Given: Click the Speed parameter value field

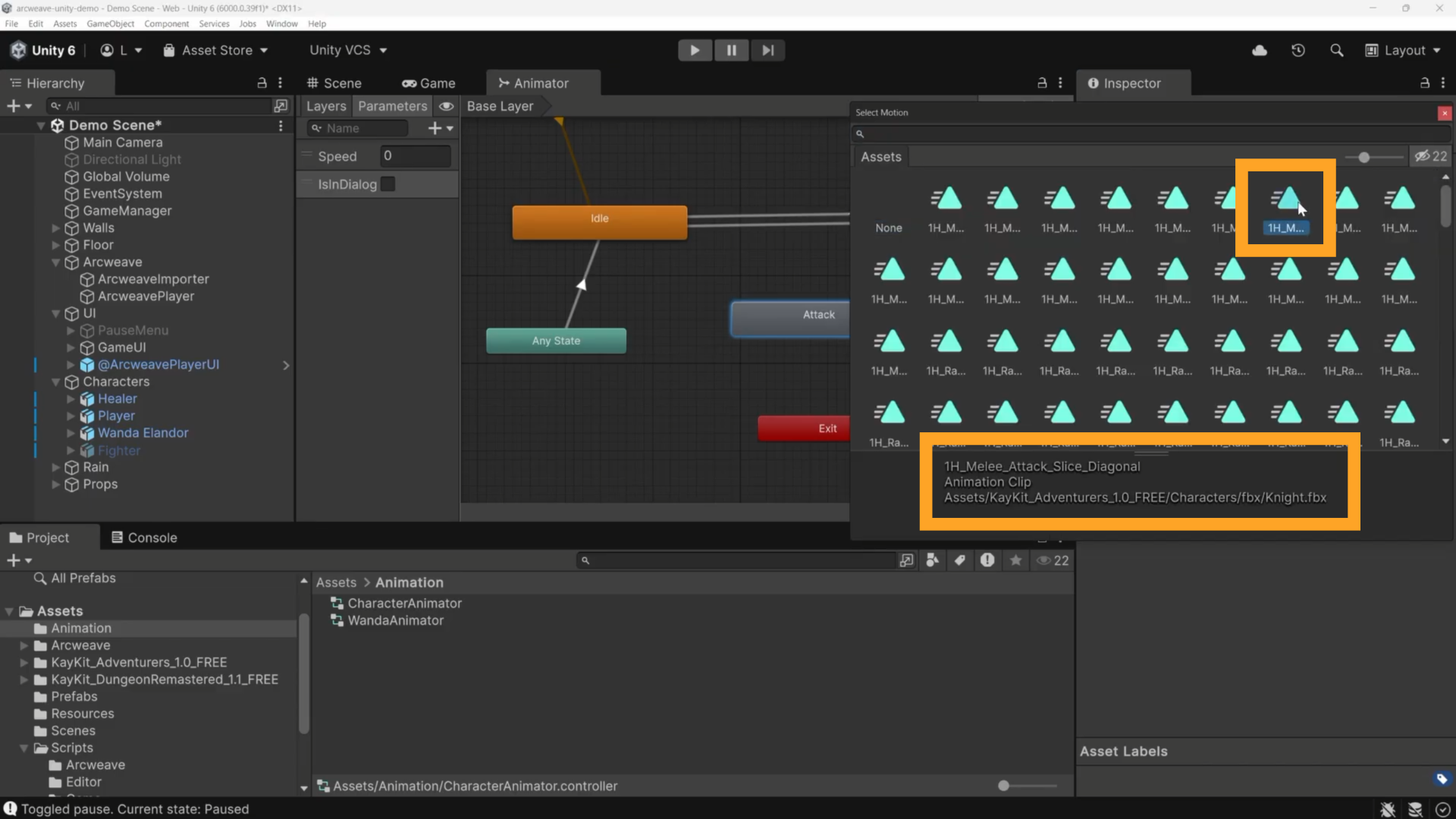Looking at the screenshot, I should pyautogui.click(x=416, y=155).
